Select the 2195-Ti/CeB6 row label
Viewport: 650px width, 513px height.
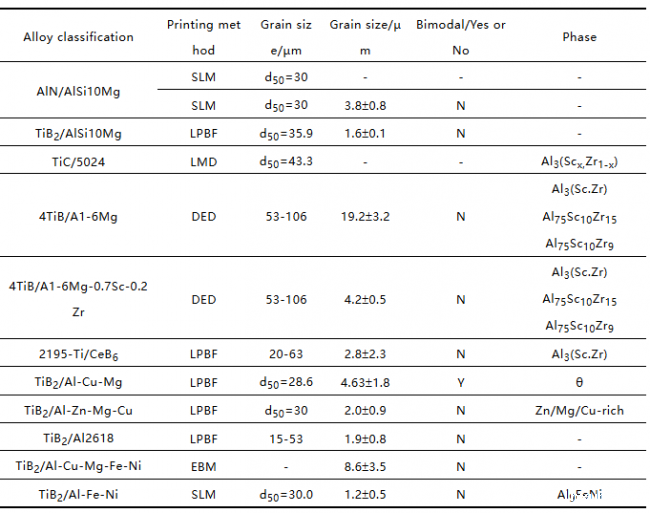point(78,354)
